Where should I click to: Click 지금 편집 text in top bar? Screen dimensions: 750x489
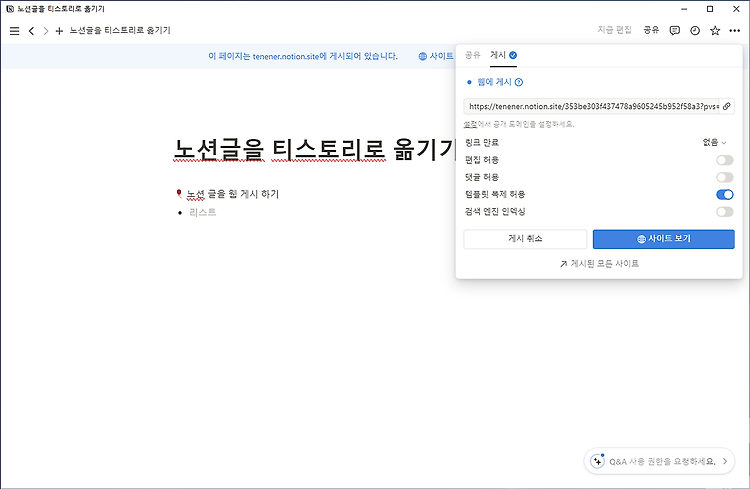[x=615, y=30]
